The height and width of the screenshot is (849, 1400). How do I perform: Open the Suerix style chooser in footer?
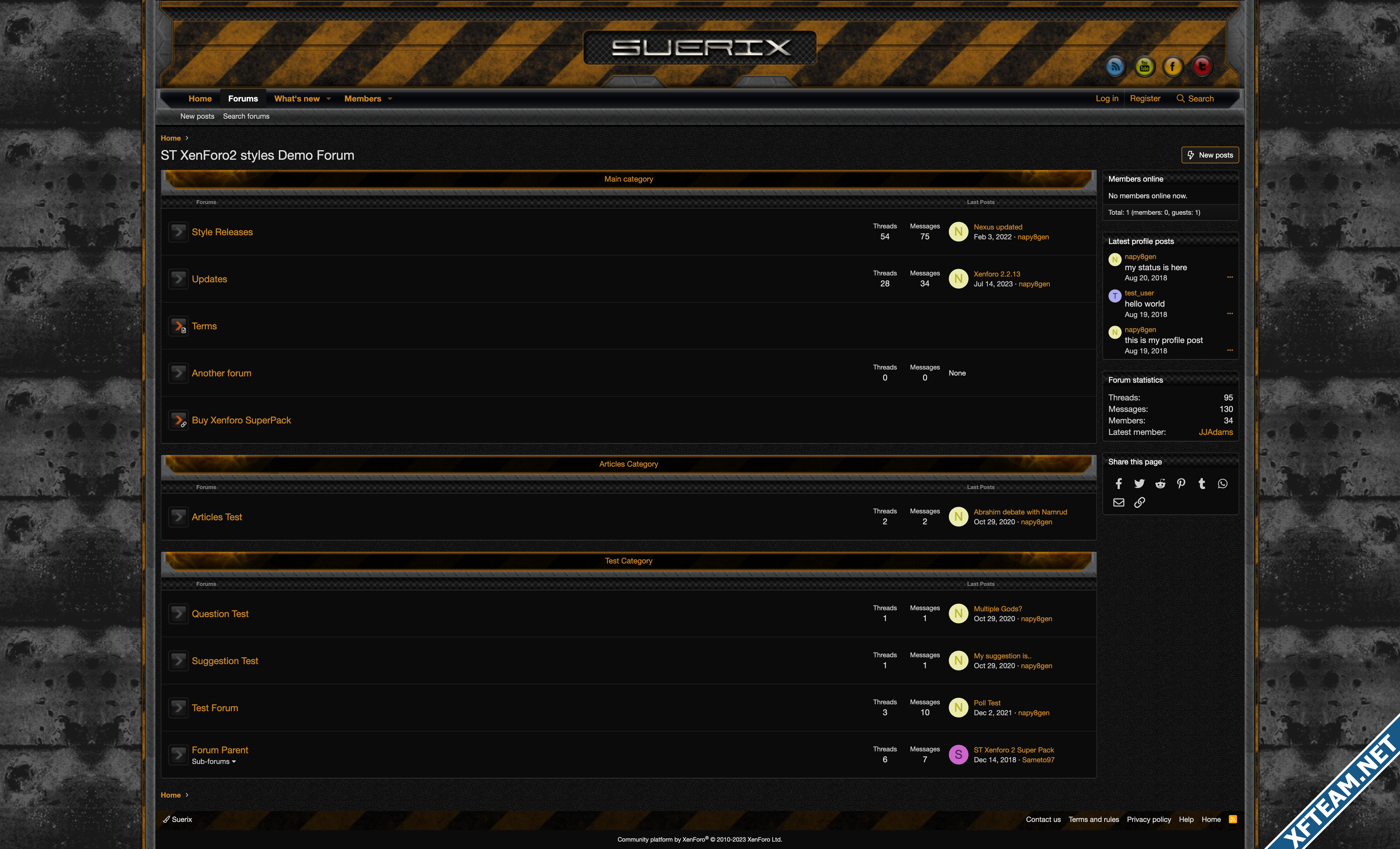pyautogui.click(x=177, y=819)
